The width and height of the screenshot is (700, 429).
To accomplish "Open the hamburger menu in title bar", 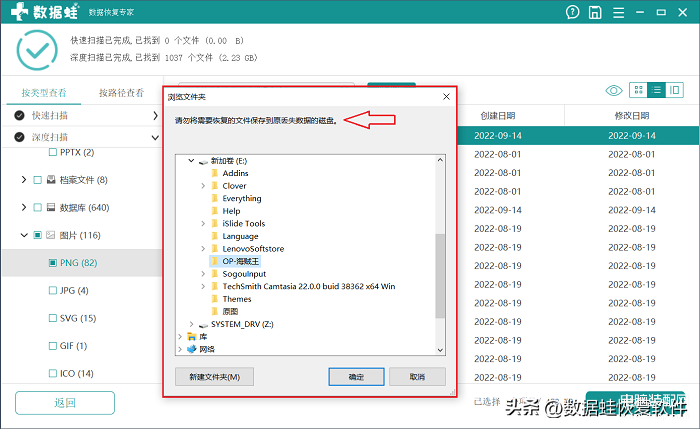I will pyautogui.click(x=618, y=12).
